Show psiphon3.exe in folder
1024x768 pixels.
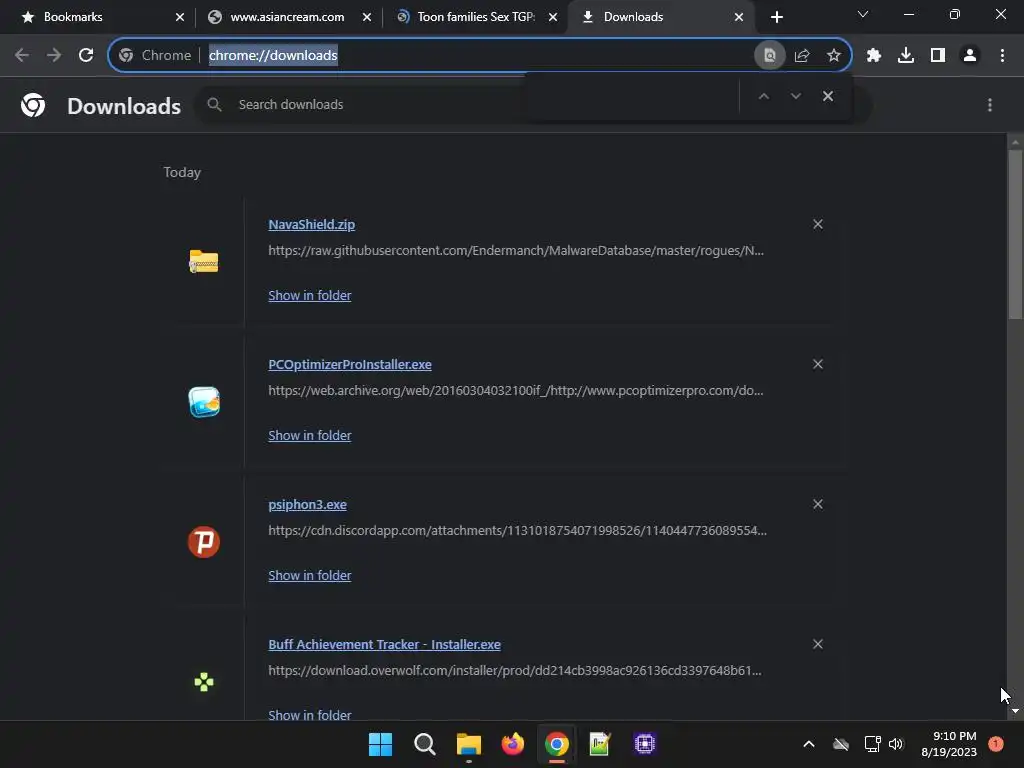[310, 575]
